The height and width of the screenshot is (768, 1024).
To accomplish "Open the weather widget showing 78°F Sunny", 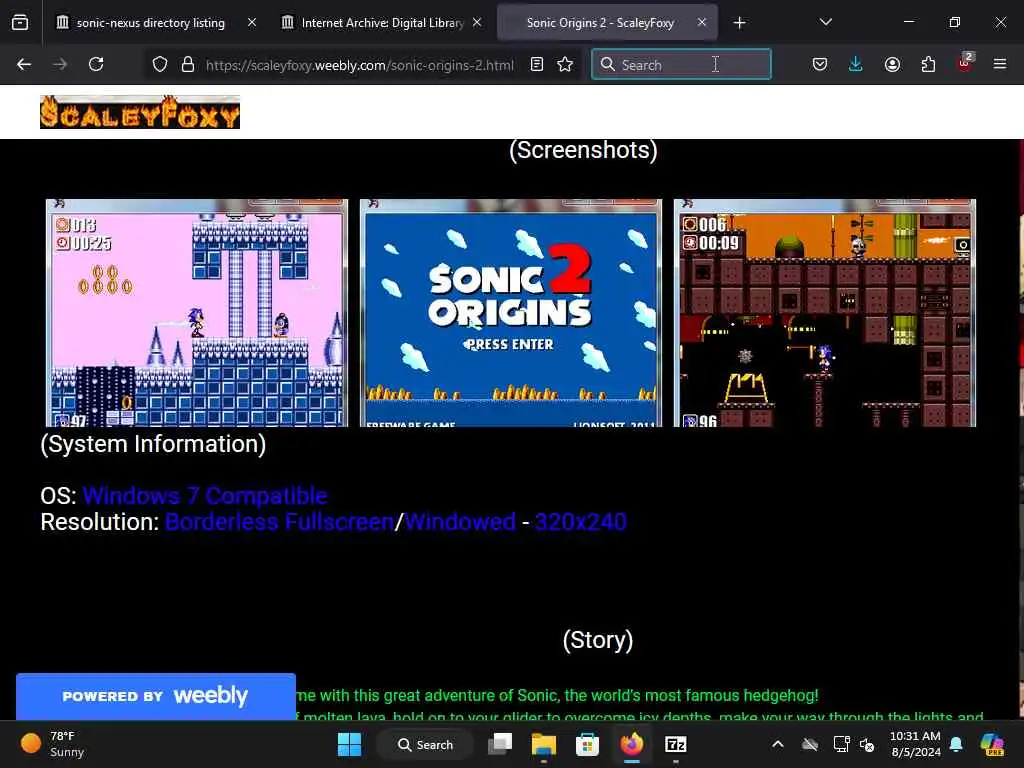I will click(x=54, y=744).
